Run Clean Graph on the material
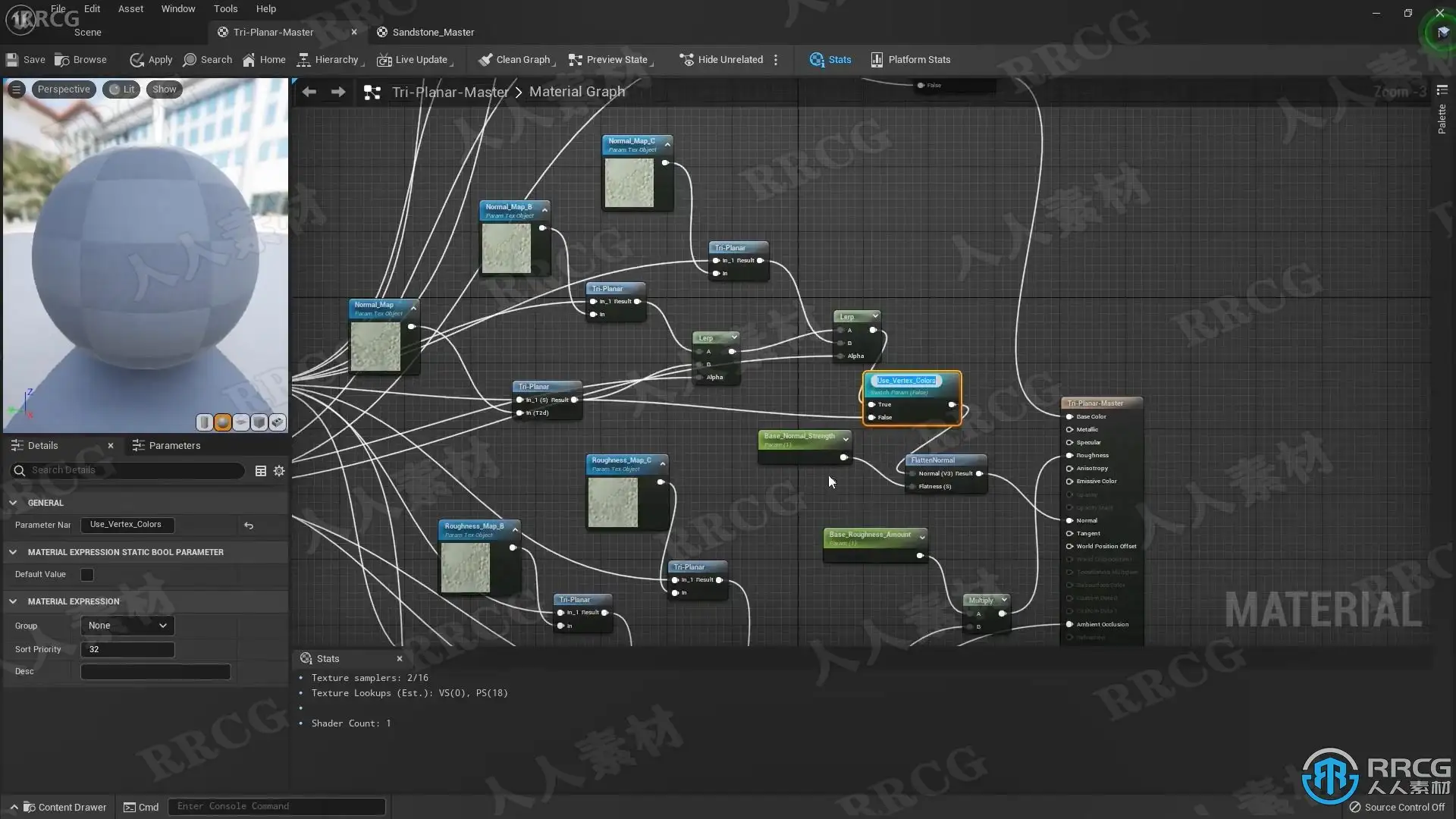This screenshot has width=1456, height=819. 514,60
